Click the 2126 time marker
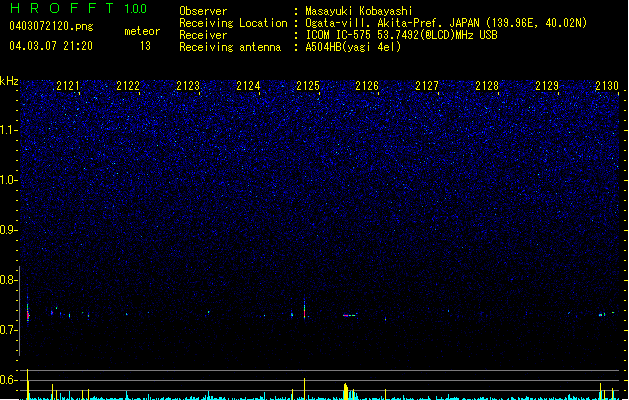Viewport: 629px width, 400px height. point(367,86)
